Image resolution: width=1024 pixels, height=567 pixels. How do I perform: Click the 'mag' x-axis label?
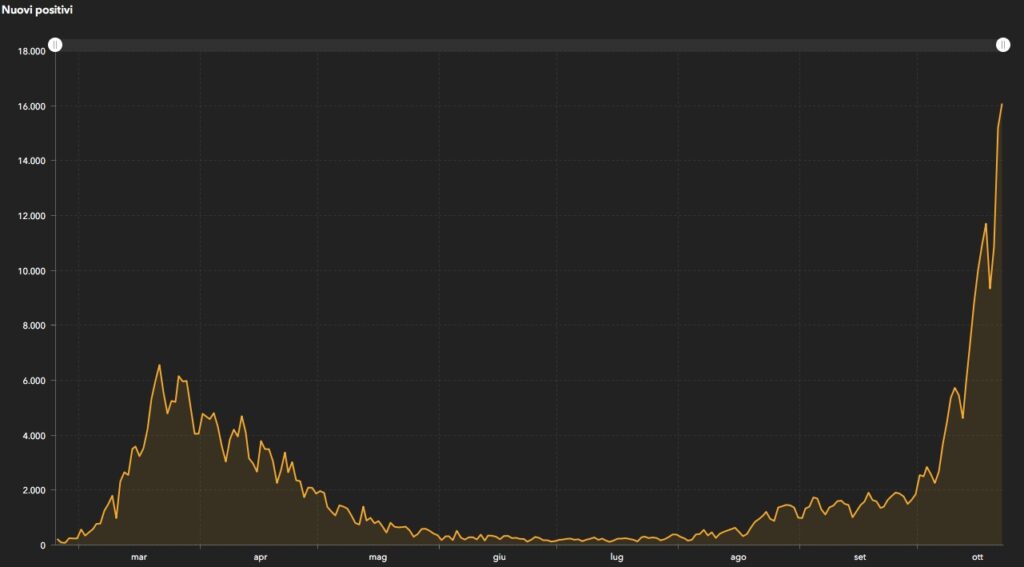coord(378,557)
